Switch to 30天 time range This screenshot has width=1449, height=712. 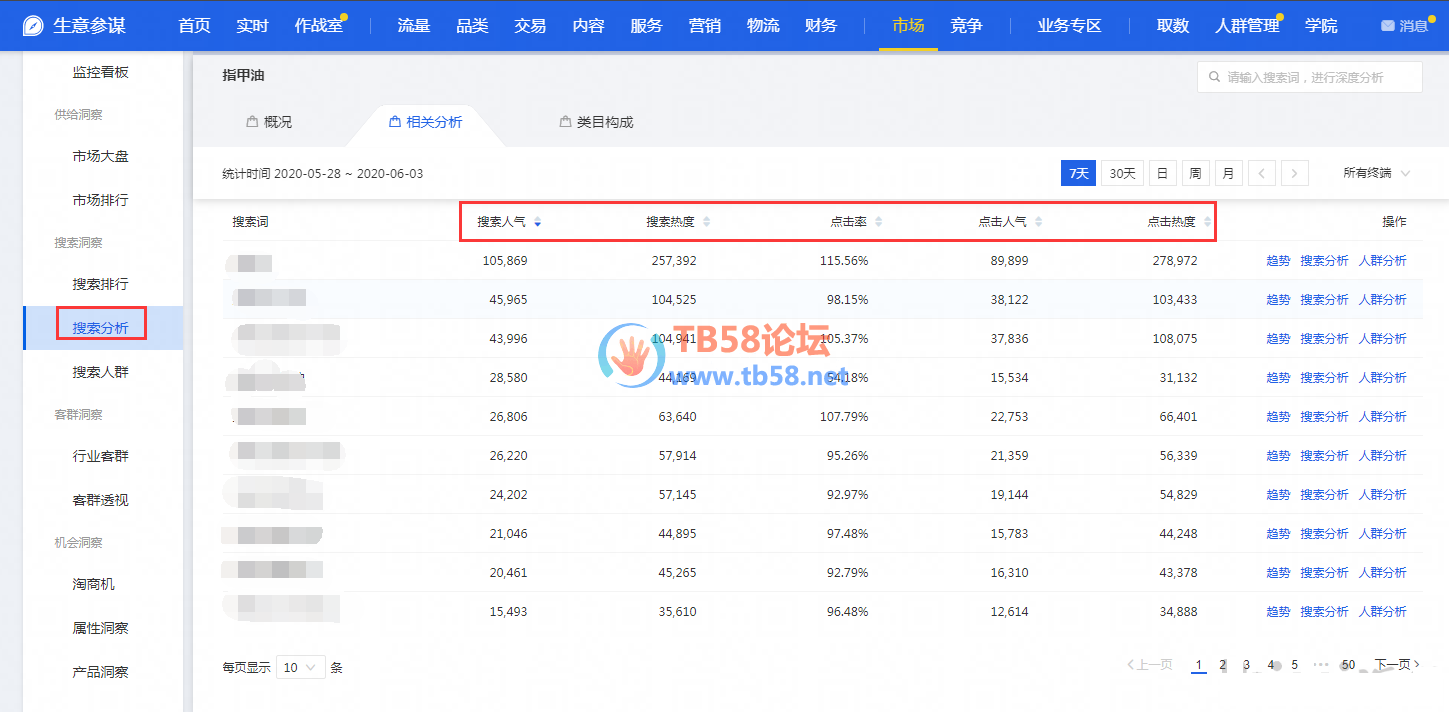click(1123, 174)
